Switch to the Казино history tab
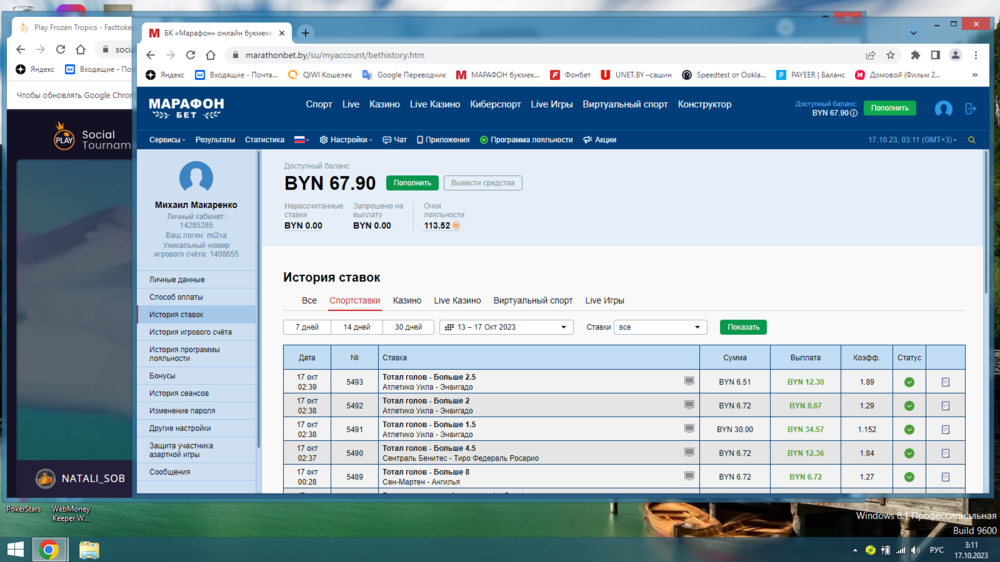Screen dimensions: 1000x562 pos(407,300)
